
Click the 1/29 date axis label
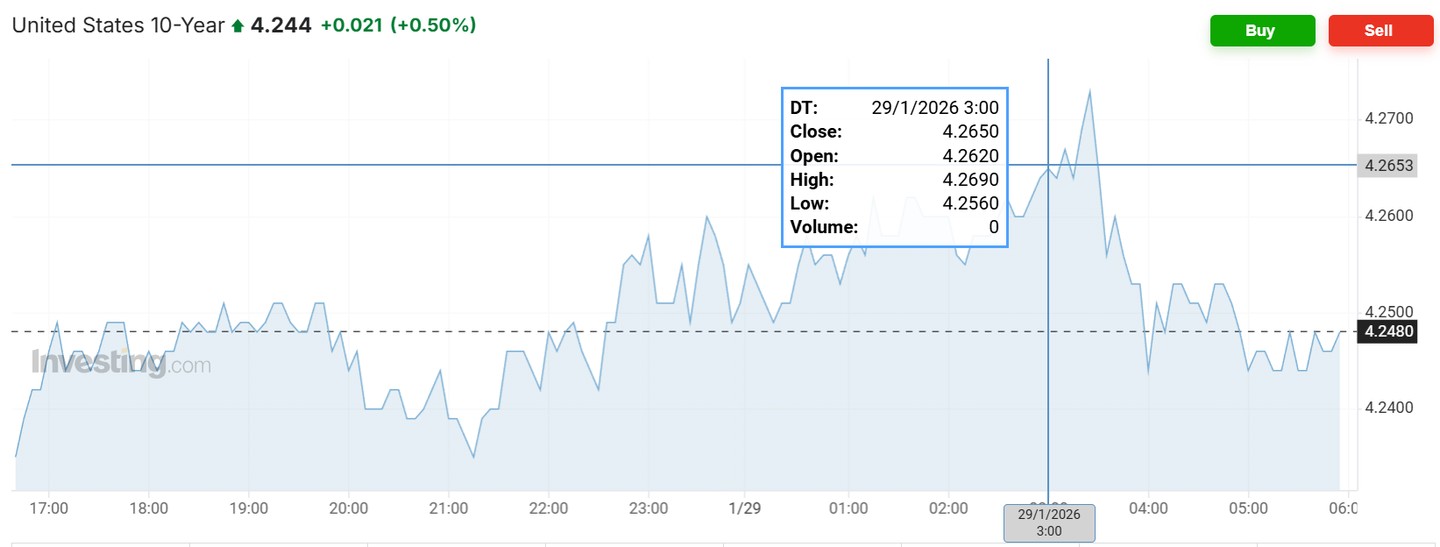point(745,508)
